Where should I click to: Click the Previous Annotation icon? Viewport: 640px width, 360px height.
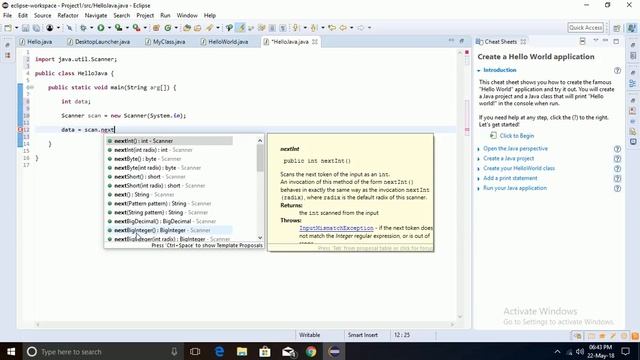[314, 28]
